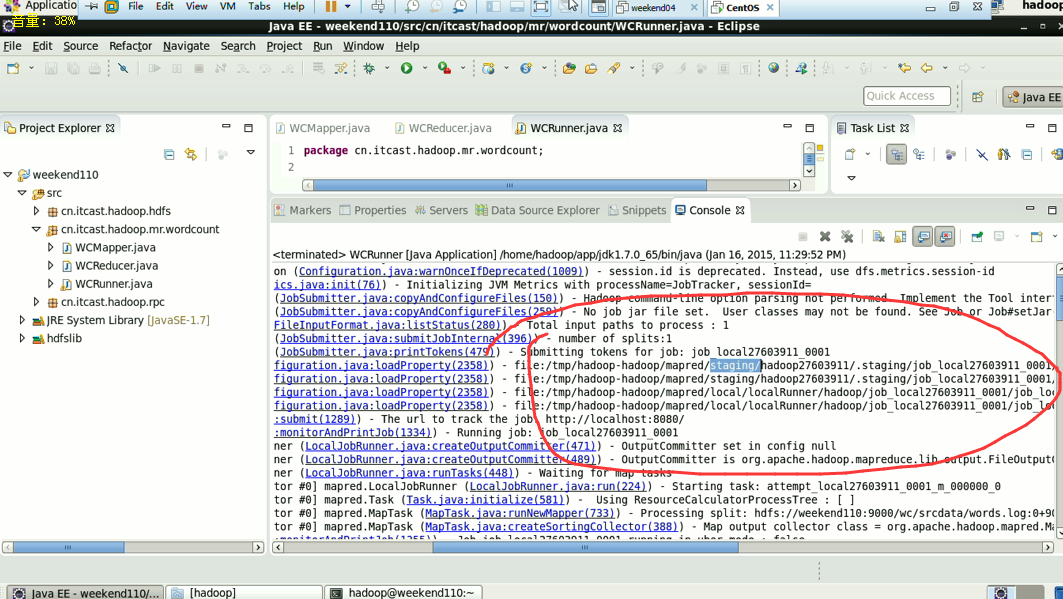Open Debug button dropdown arrow
Viewport: 1063px width, 599px height.
pos(387,68)
